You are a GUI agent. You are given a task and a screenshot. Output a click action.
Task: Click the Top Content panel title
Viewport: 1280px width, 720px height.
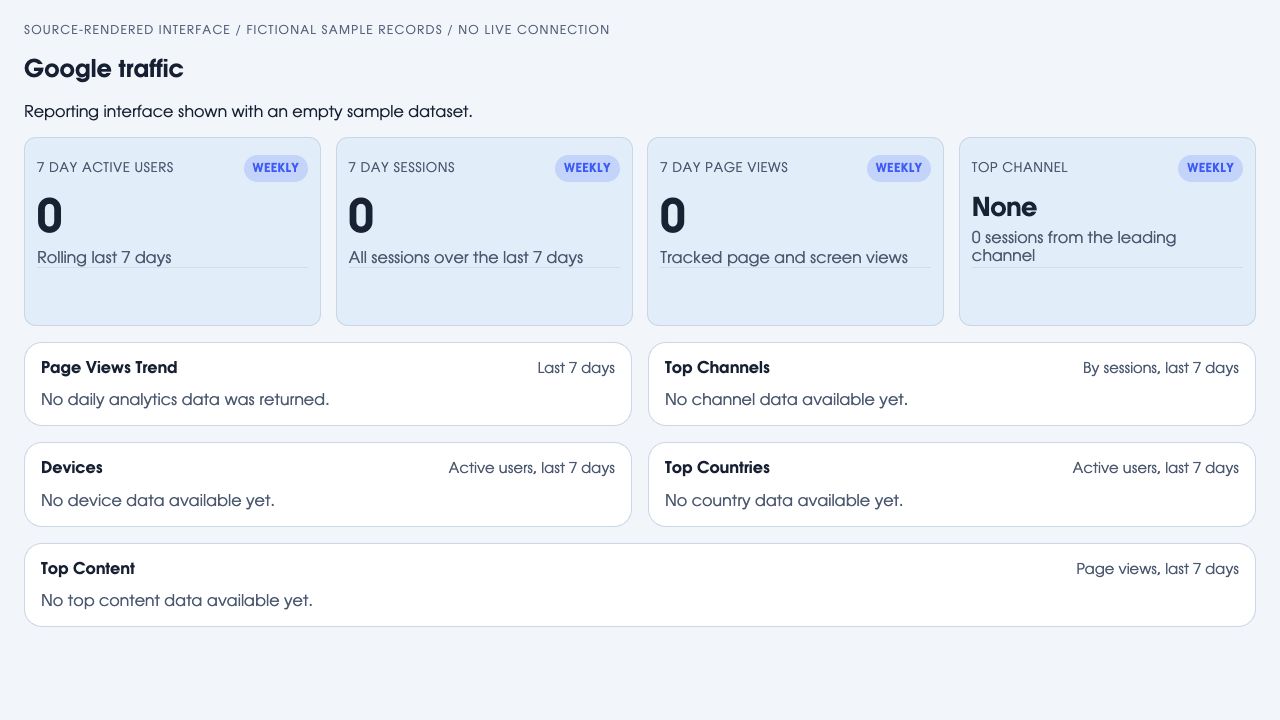(x=88, y=569)
